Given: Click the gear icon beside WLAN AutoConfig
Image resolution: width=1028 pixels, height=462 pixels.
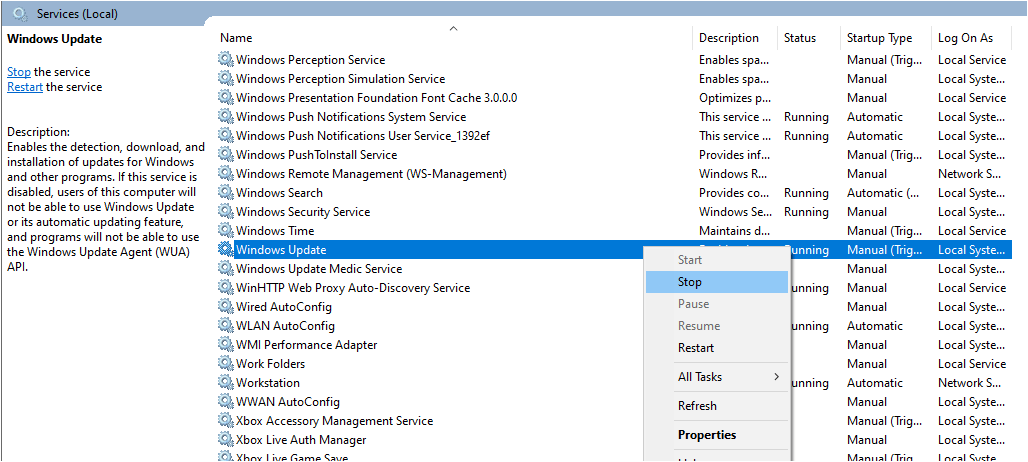Looking at the screenshot, I should (x=226, y=326).
